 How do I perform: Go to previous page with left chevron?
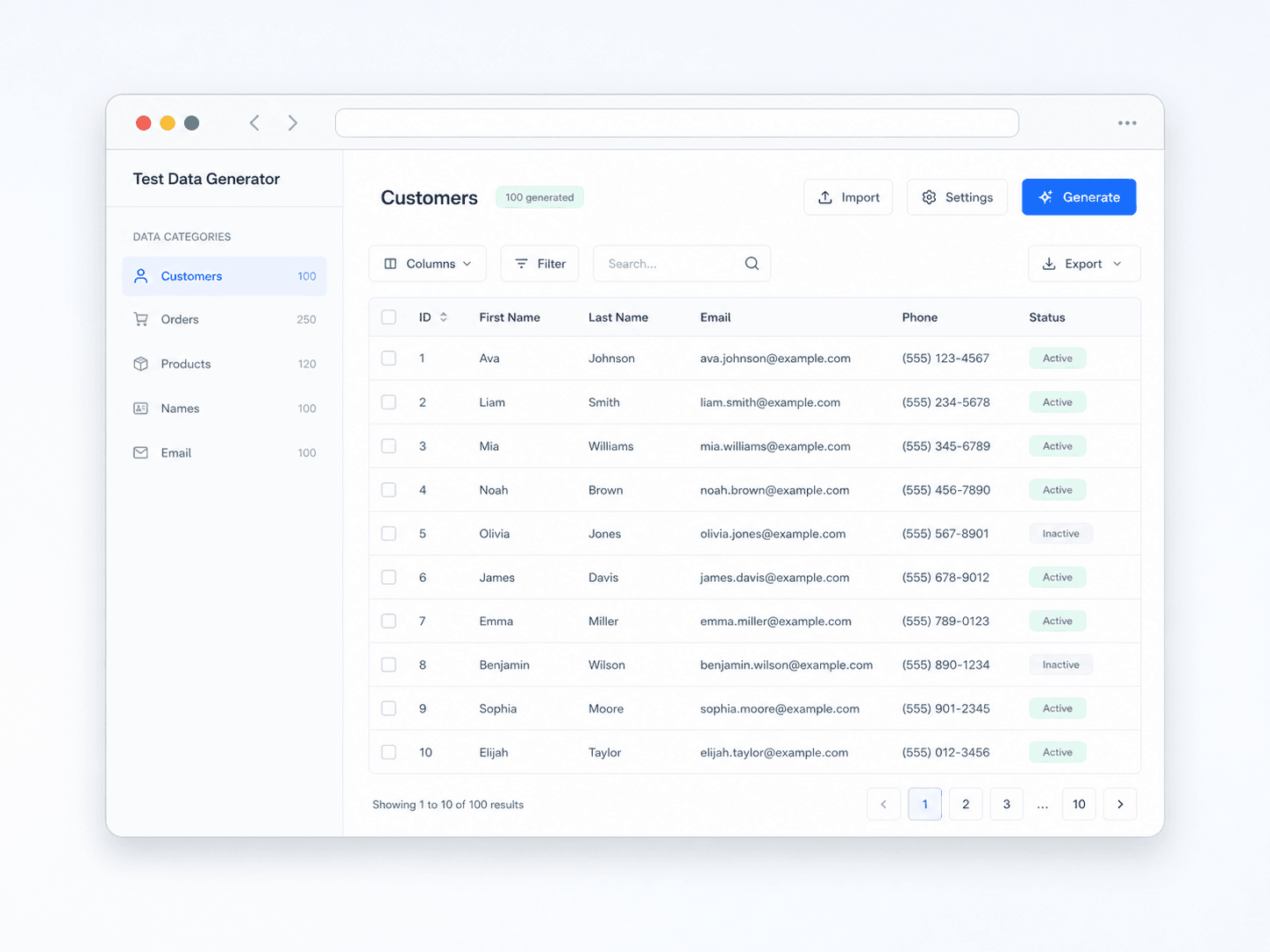click(883, 804)
